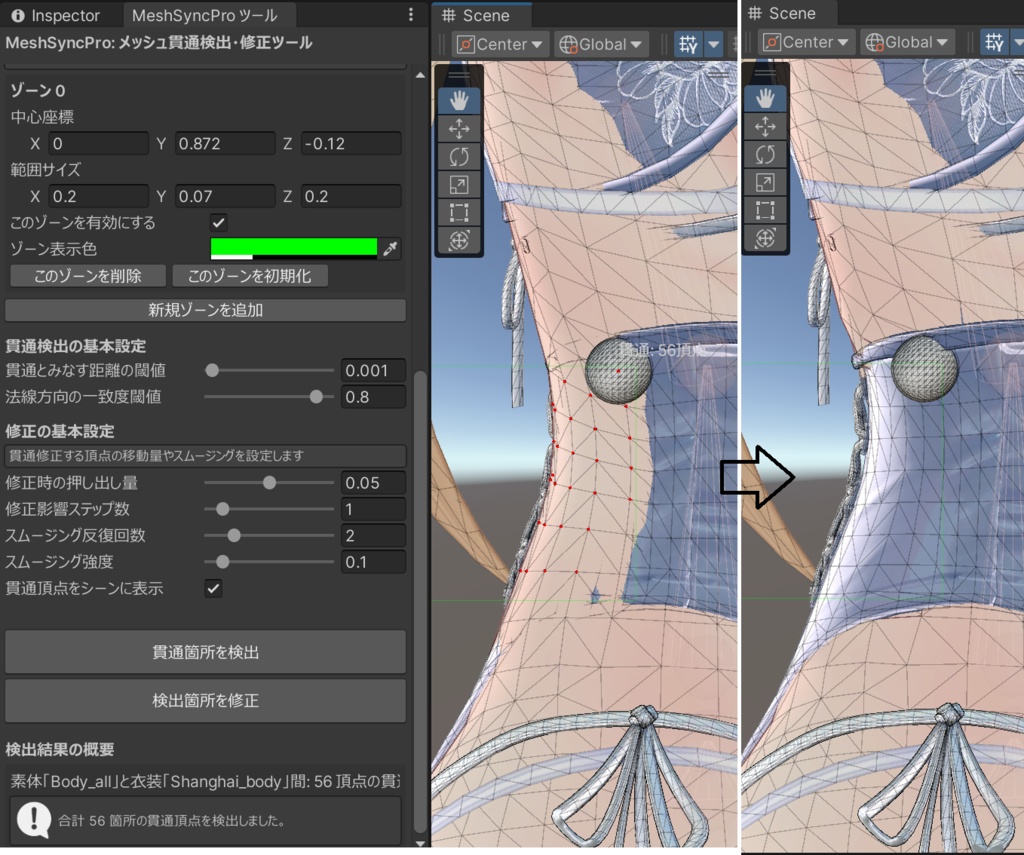
Task: Switch handle orientation using the Global dropdown
Action: pos(601,43)
